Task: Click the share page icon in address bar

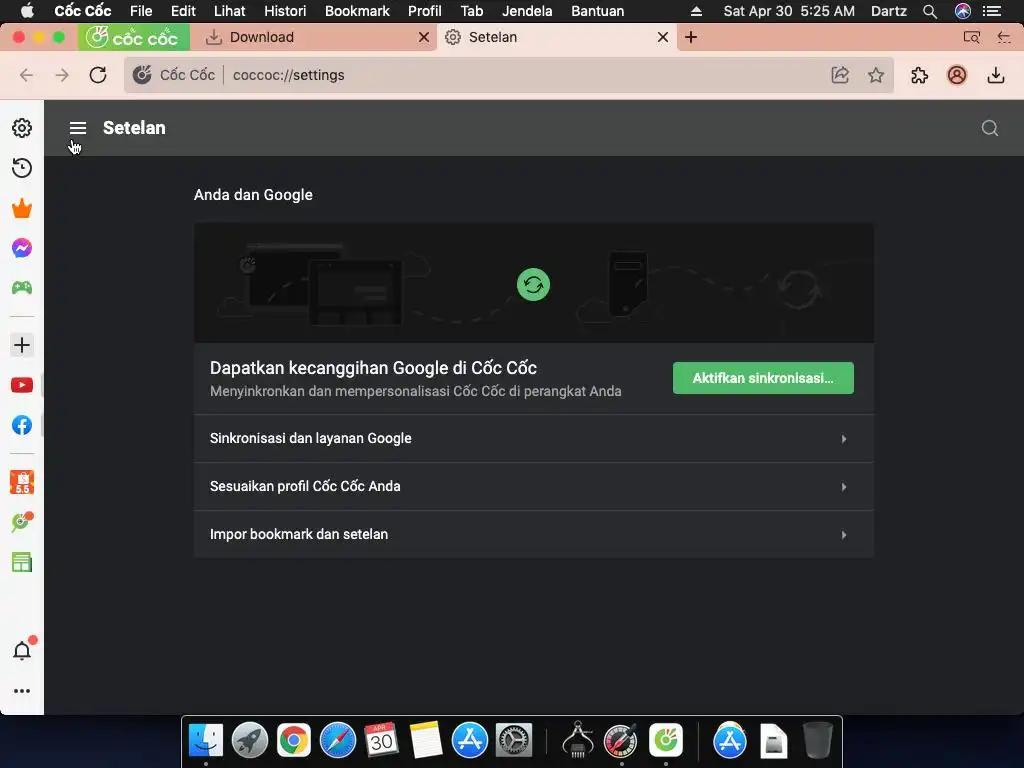Action: (840, 75)
